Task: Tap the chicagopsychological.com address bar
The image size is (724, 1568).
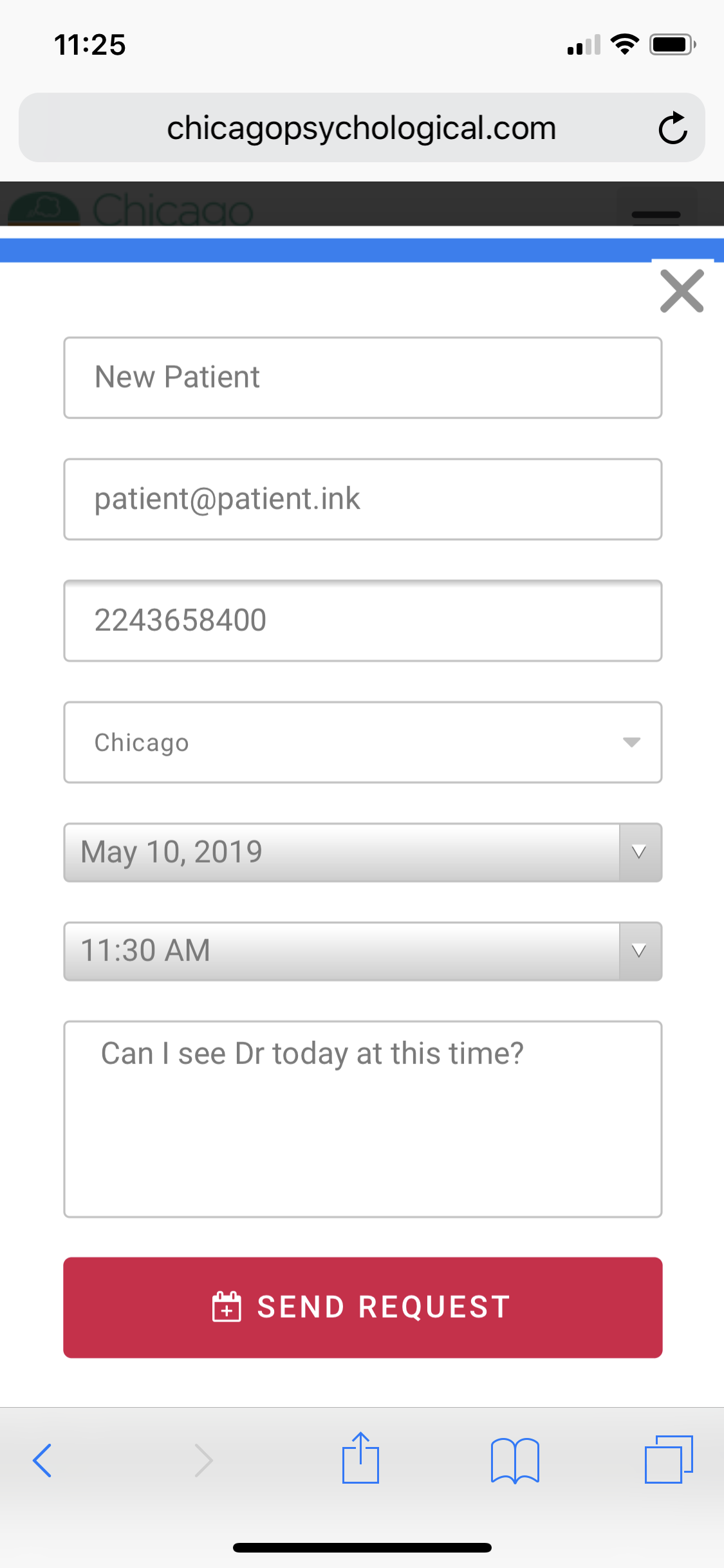Action: [x=362, y=127]
